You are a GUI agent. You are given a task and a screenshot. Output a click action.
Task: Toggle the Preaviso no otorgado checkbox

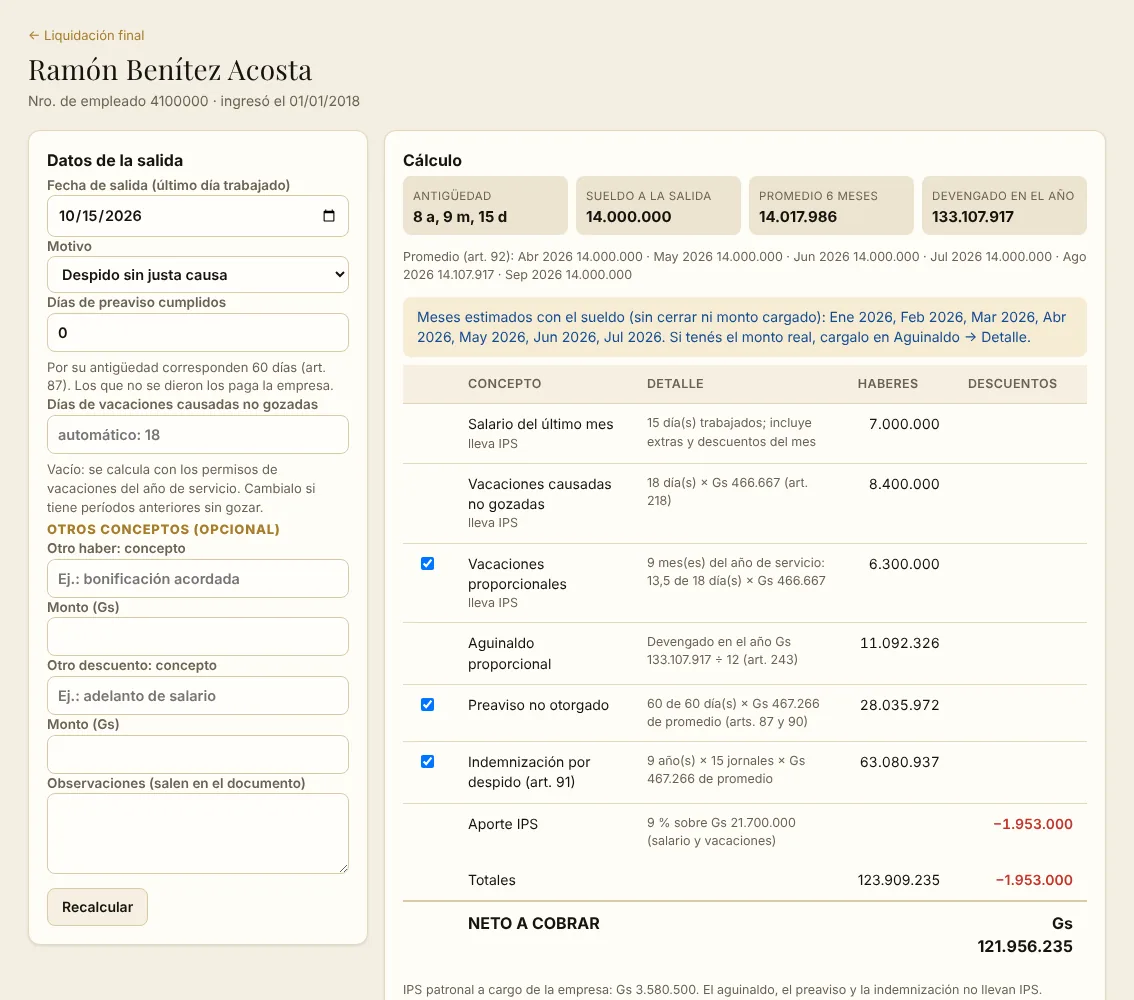point(427,704)
